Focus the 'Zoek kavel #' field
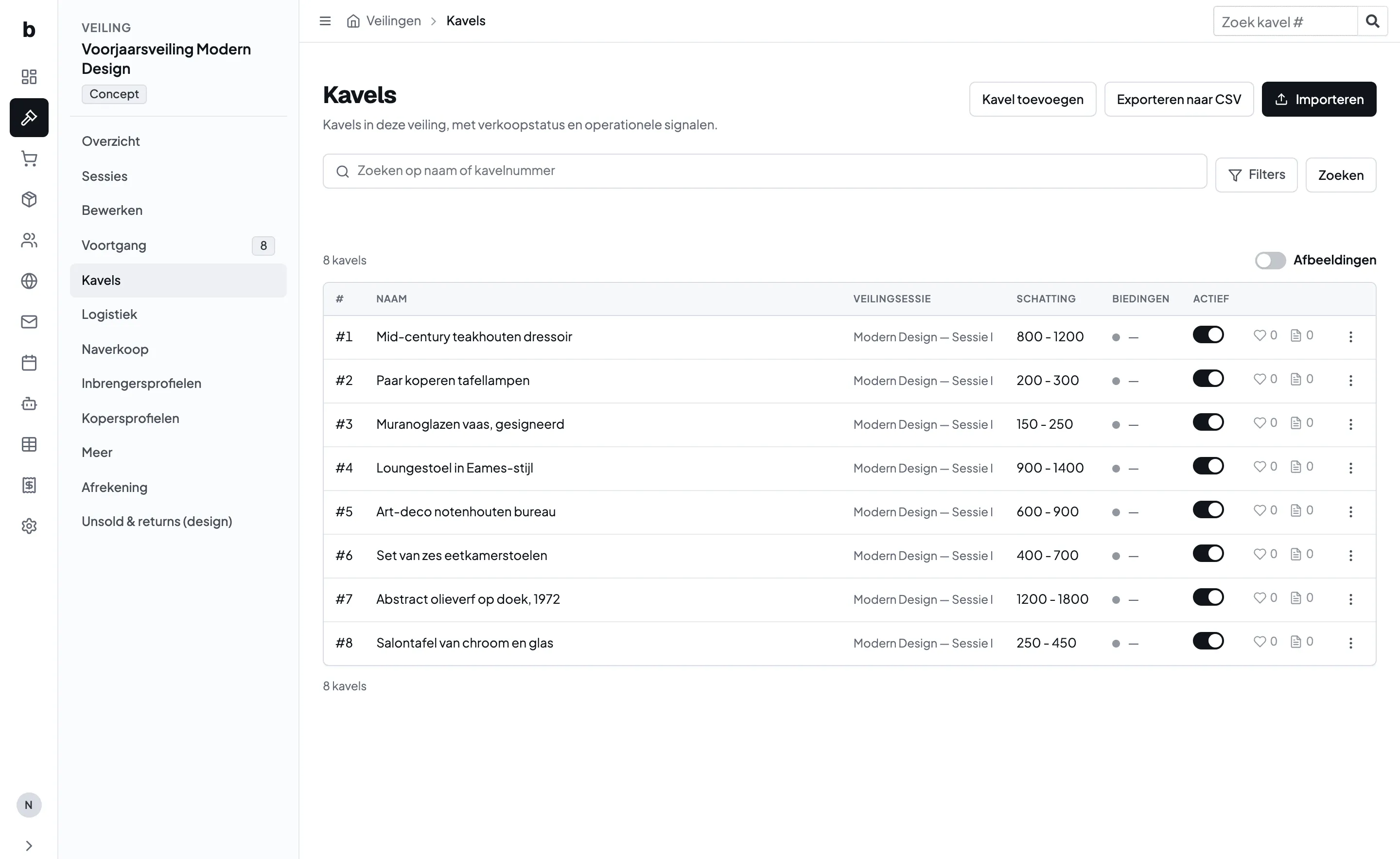Image resolution: width=1400 pixels, height=859 pixels. (x=1285, y=21)
